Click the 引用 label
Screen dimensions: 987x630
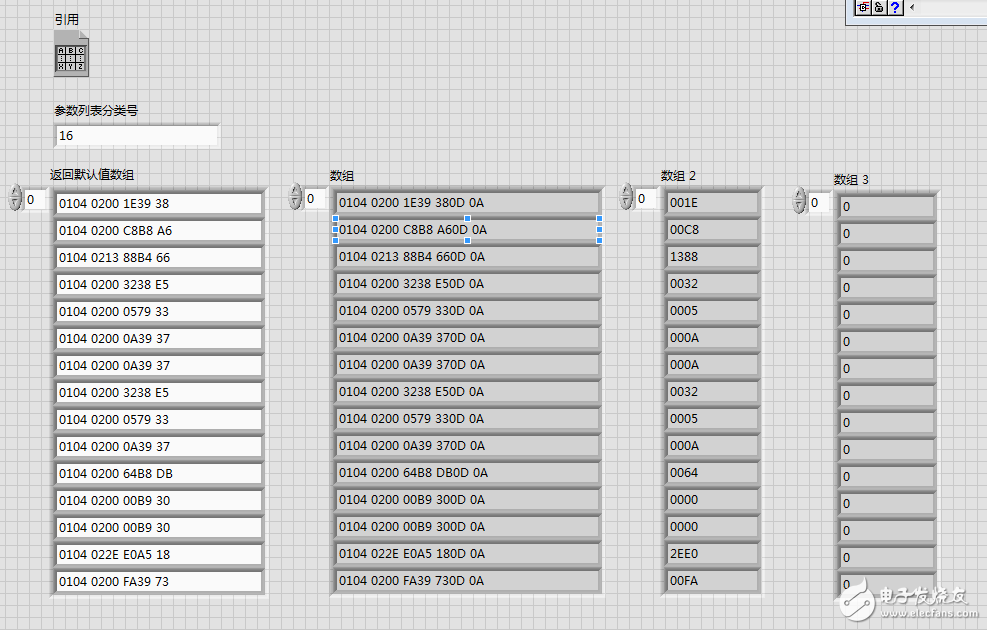point(67,20)
